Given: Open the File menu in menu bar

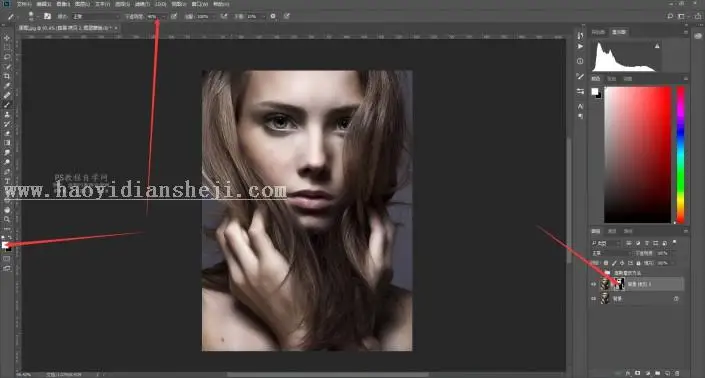Looking at the screenshot, I should 23,4.
